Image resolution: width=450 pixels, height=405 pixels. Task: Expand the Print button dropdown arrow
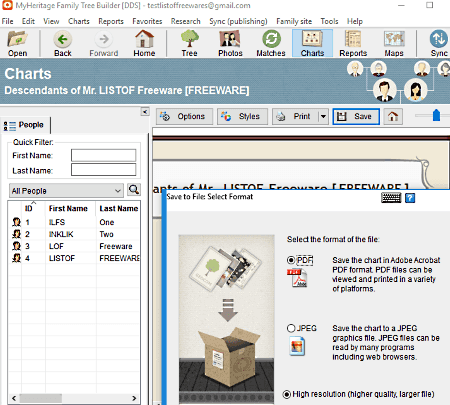(x=323, y=116)
